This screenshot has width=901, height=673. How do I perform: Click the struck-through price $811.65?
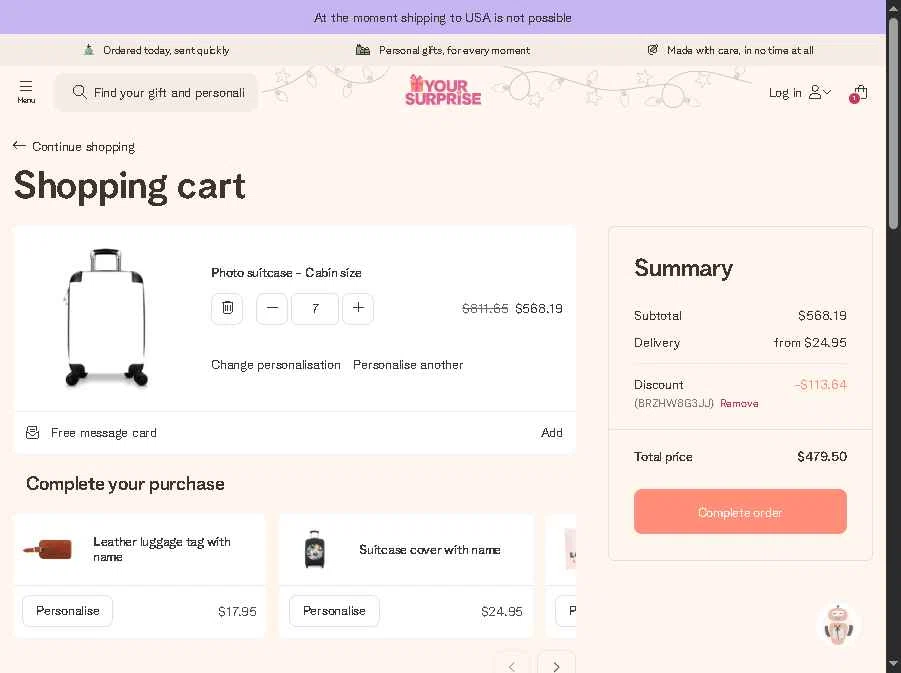[485, 309]
